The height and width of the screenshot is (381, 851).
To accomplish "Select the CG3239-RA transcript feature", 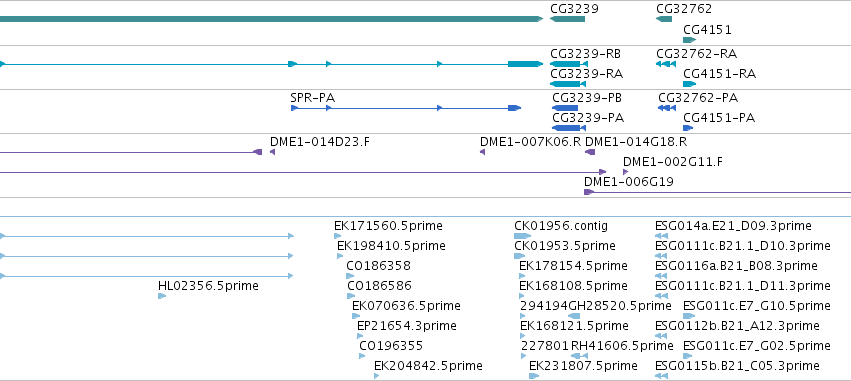I will click(x=568, y=84).
